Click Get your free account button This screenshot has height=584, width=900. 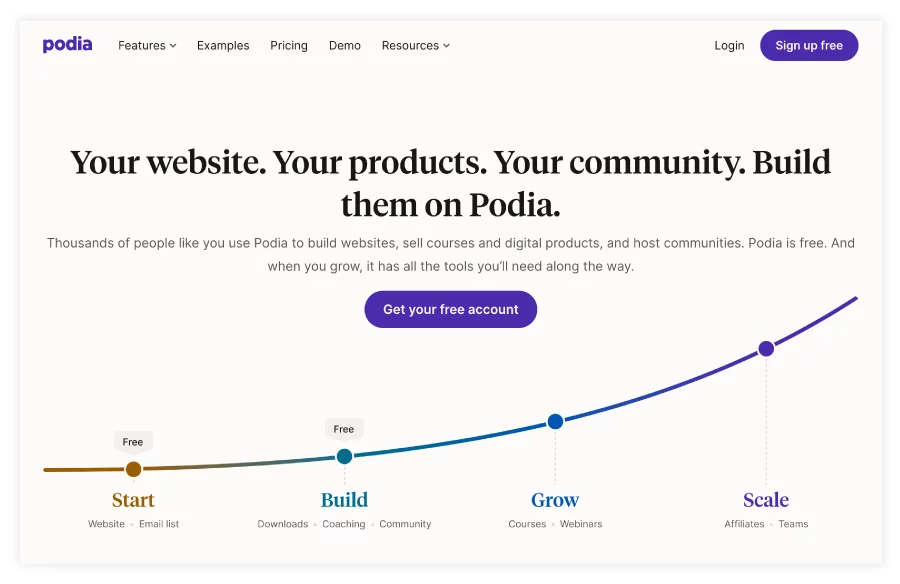(451, 310)
